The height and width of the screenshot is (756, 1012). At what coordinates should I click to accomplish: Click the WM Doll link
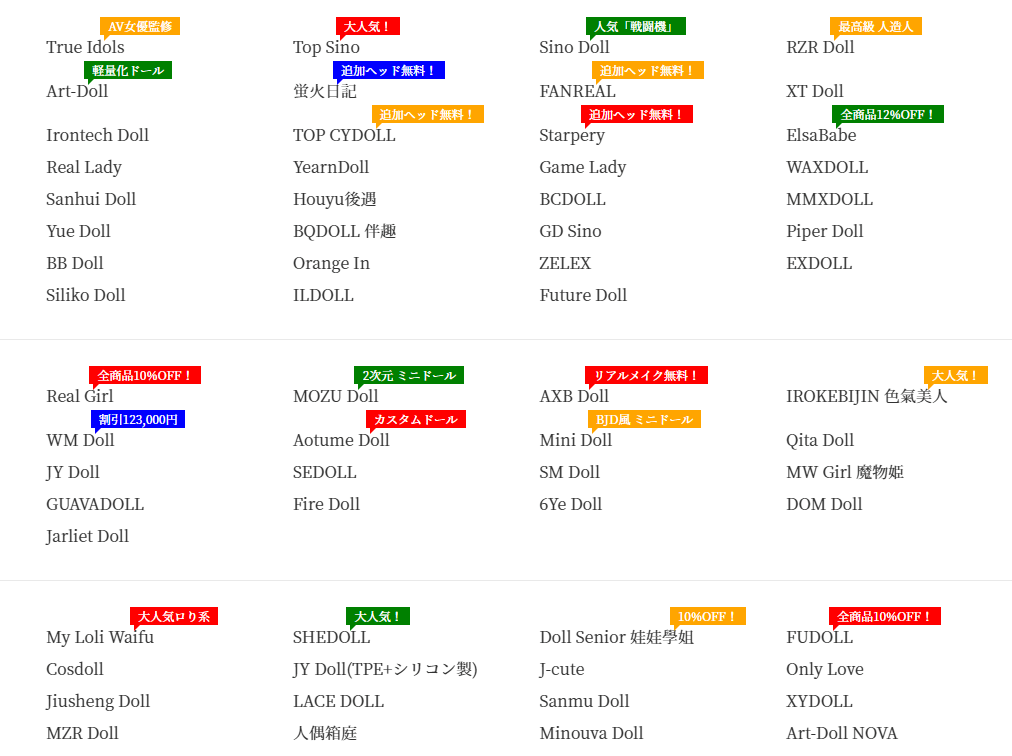point(80,440)
